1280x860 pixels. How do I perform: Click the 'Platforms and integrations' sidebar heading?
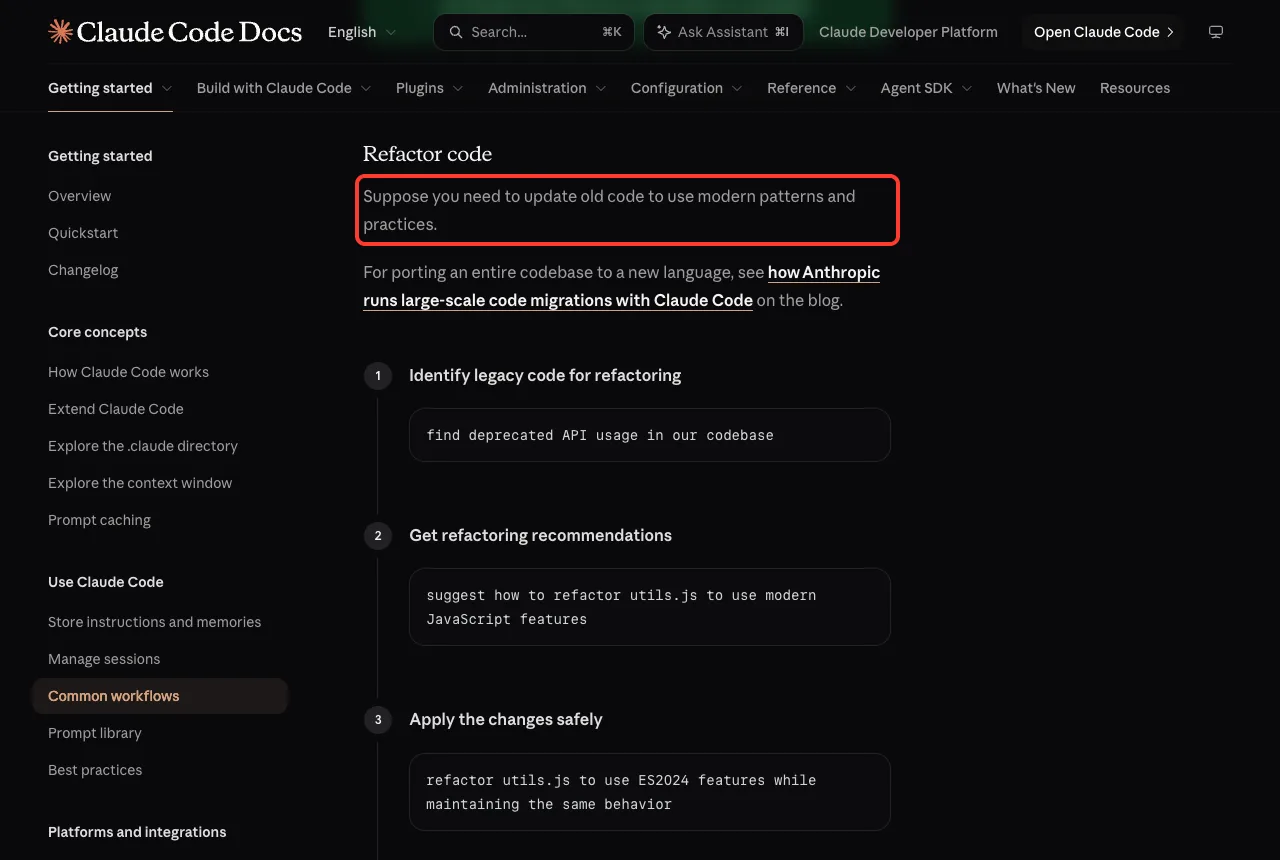point(137,832)
